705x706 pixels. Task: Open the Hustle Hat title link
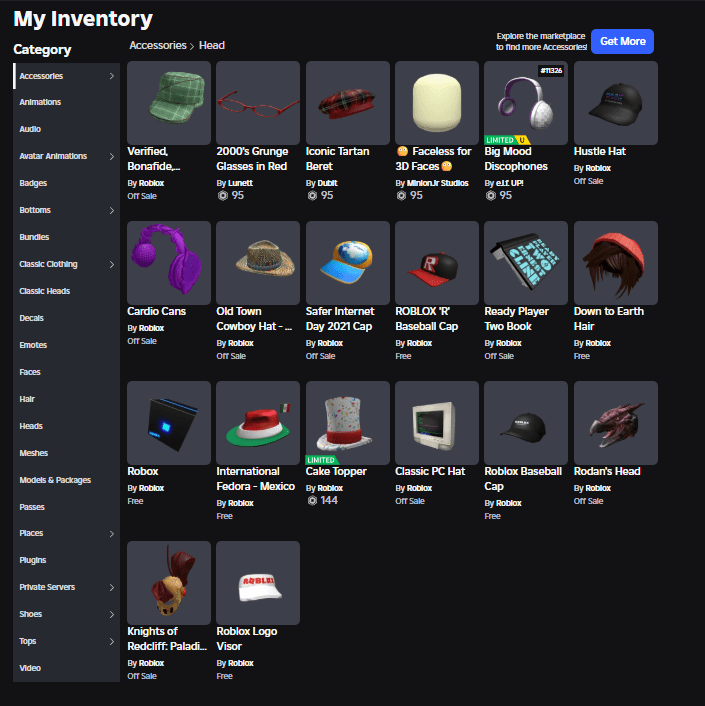pos(600,151)
